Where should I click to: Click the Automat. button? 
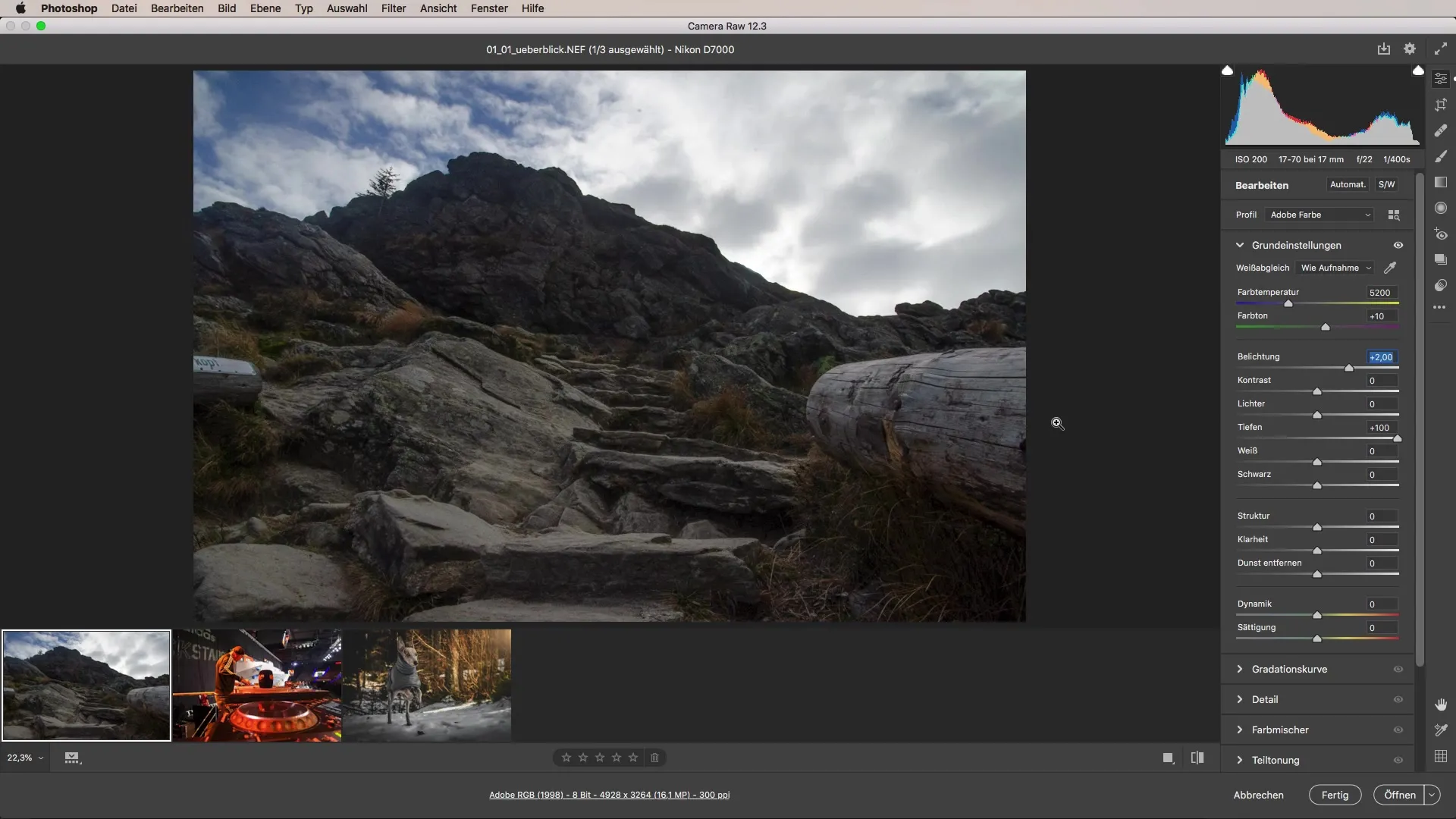1348,184
